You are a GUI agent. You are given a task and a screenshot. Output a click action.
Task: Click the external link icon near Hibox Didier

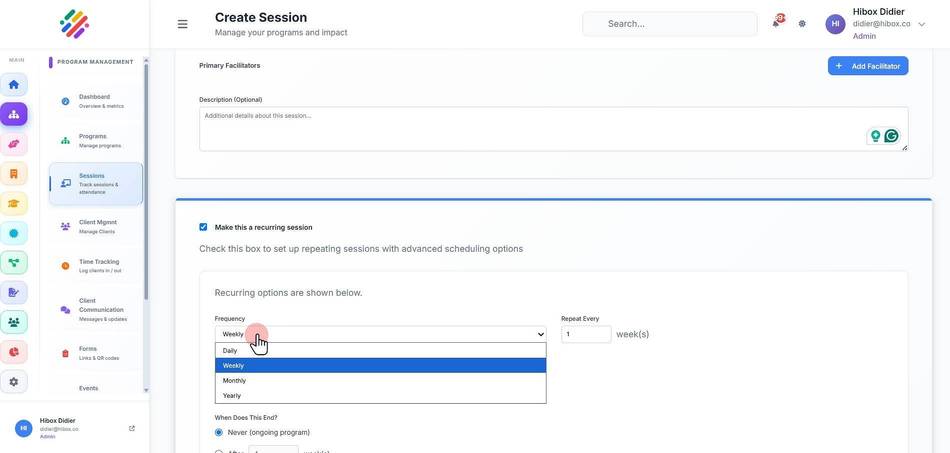pos(132,428)
